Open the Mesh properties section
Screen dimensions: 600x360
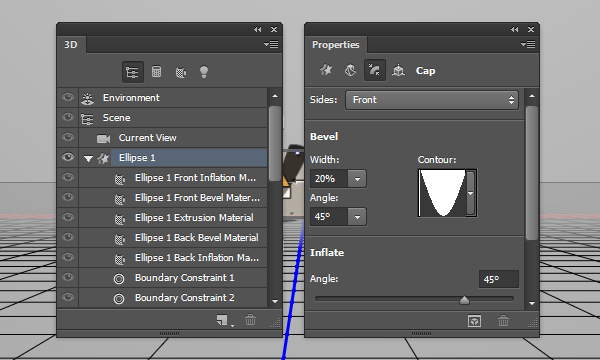coord(326,70)
